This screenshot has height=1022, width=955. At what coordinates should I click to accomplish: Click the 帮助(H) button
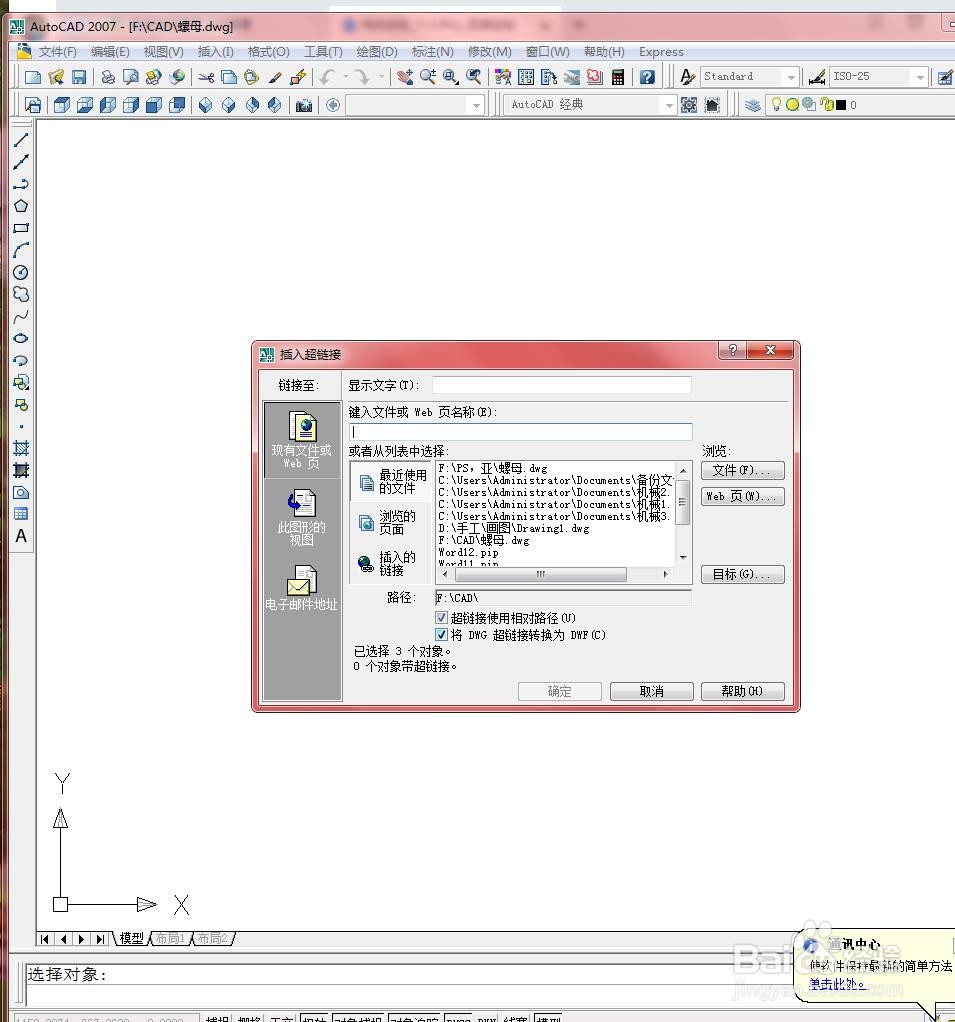[742, 691]
